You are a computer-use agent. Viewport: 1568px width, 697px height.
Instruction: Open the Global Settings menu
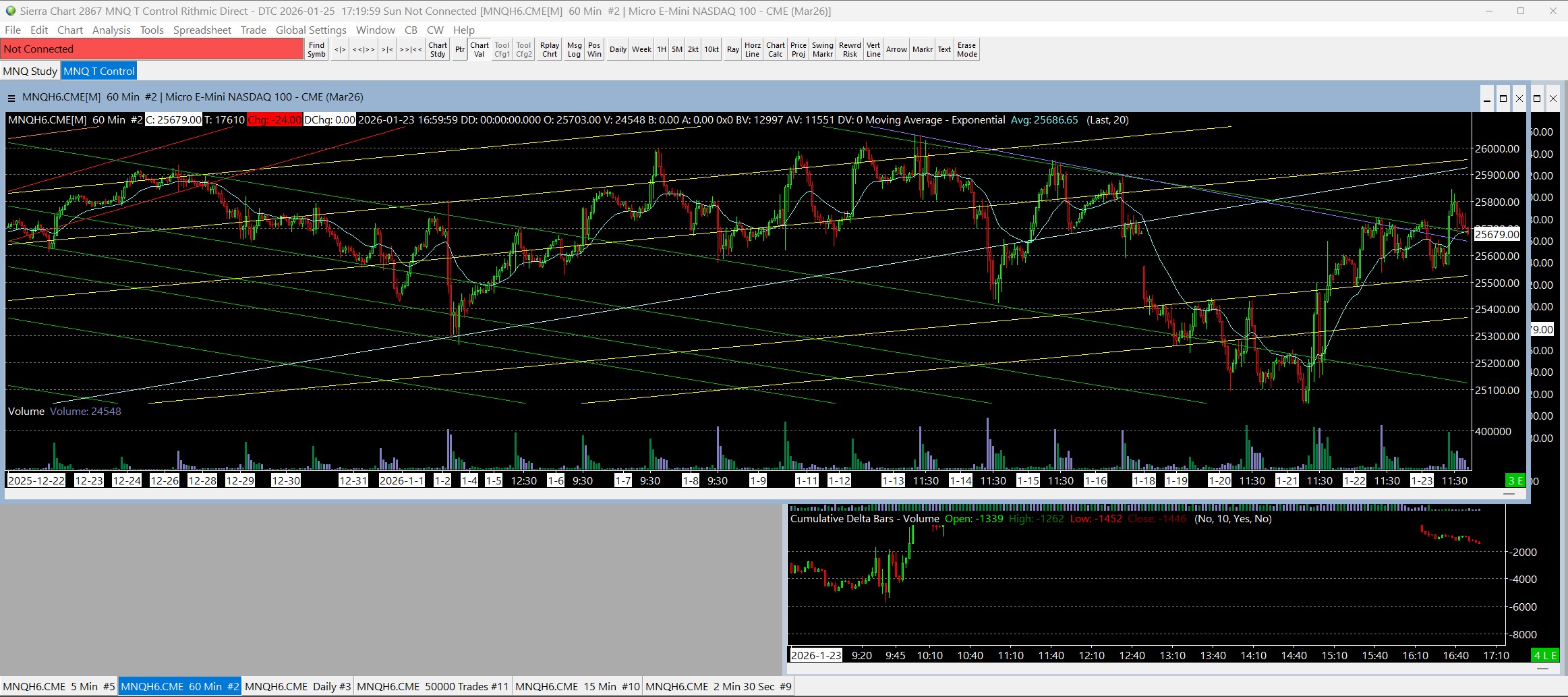coord(311,30)
